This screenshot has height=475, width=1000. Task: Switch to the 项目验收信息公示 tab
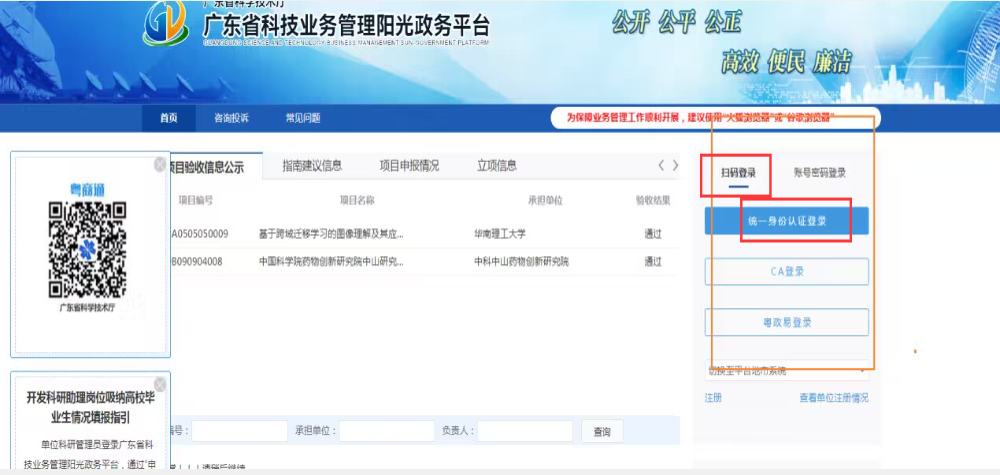(x=207, y=167)
